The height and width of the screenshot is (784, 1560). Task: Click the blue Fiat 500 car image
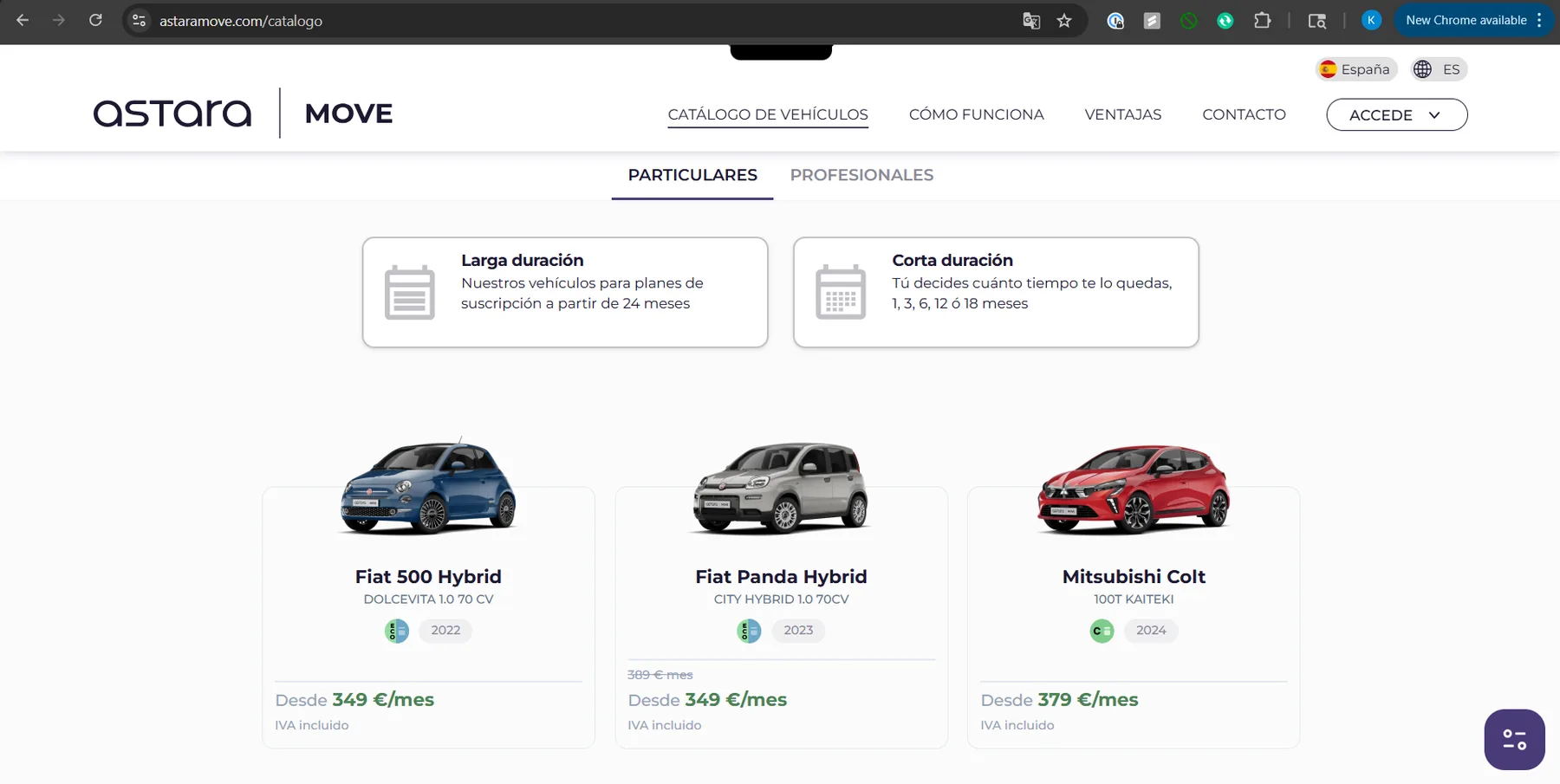click(x=428, y=485)
